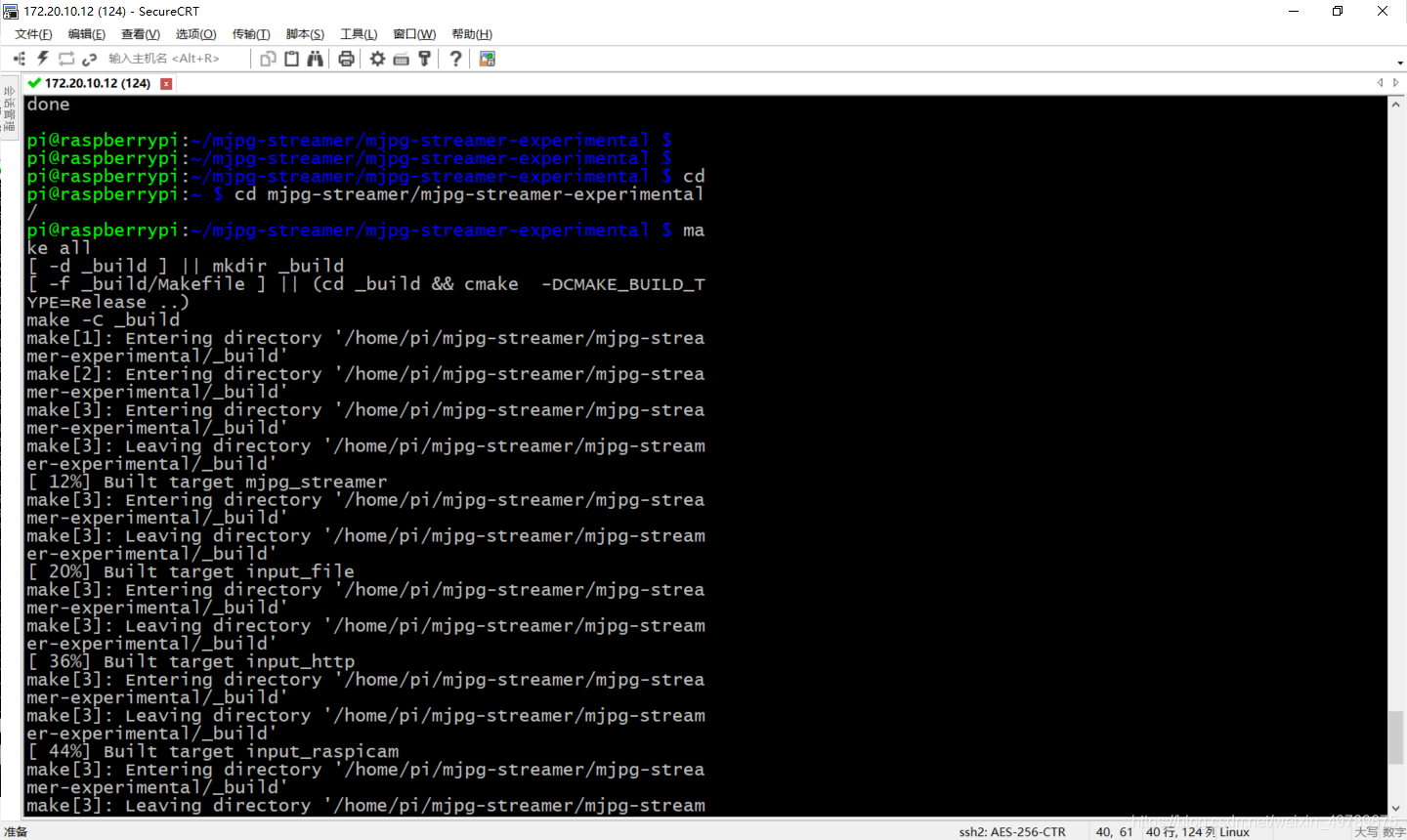The height and width of the screenshot is (840, 1407).
Task: Open the session manager side panel tab
Action: coord(9,108)
